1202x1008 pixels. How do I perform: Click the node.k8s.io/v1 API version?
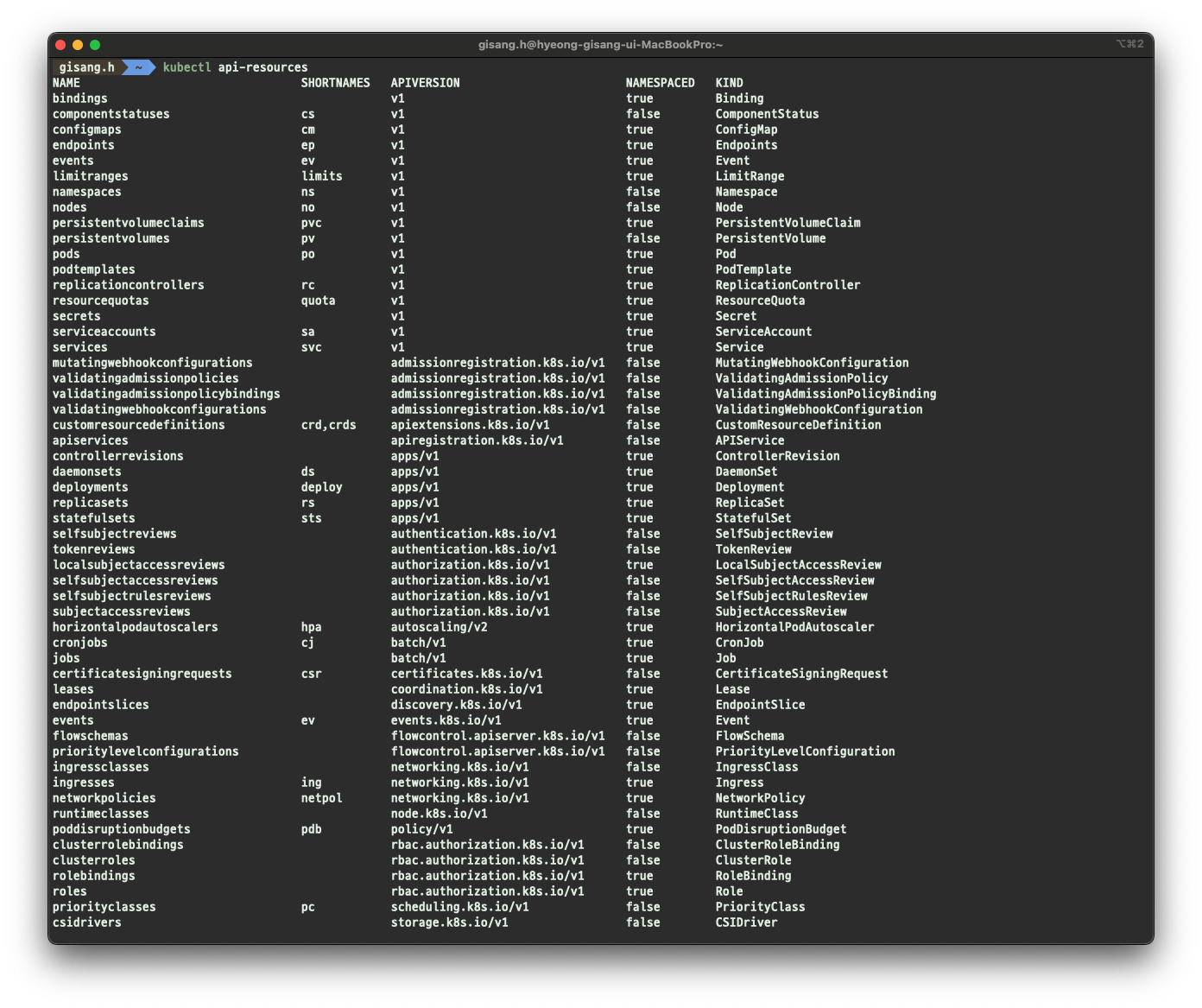440,814
